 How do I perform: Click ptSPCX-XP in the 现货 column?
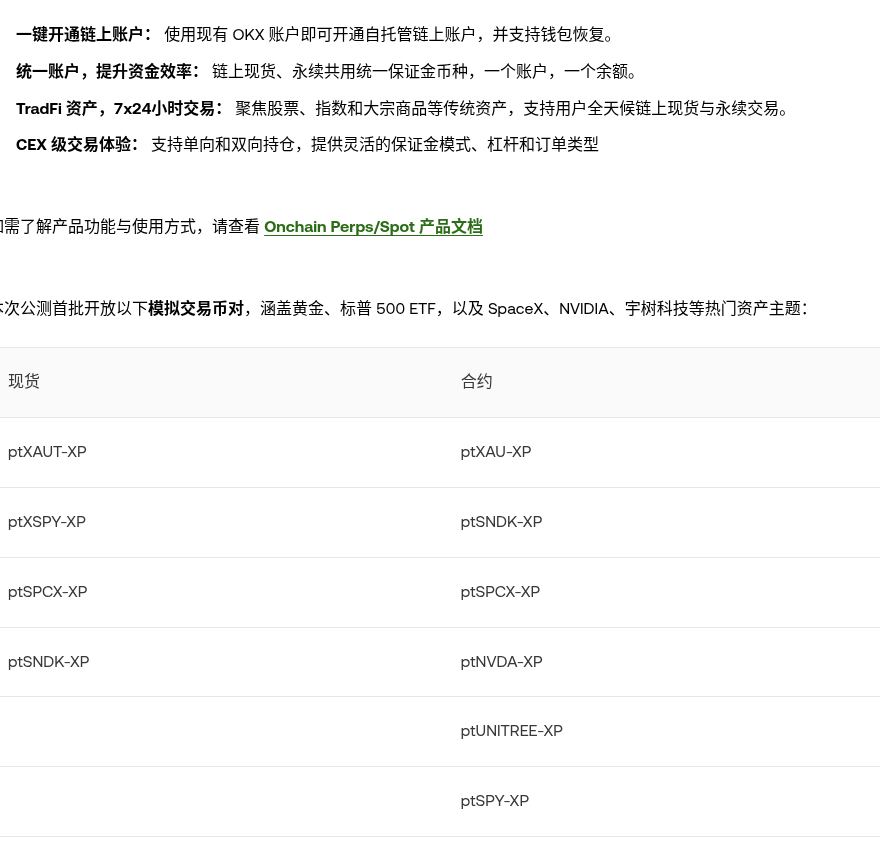(x=48, y=592)
